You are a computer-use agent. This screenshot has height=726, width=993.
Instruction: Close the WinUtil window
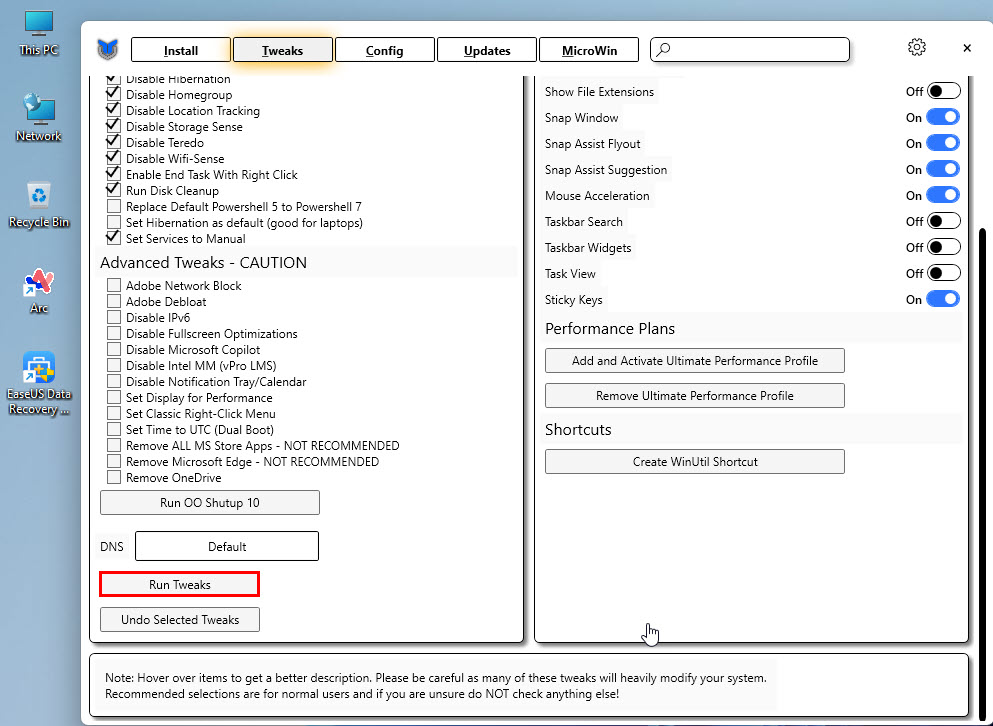pyautogui.click(x=966, y=48)
